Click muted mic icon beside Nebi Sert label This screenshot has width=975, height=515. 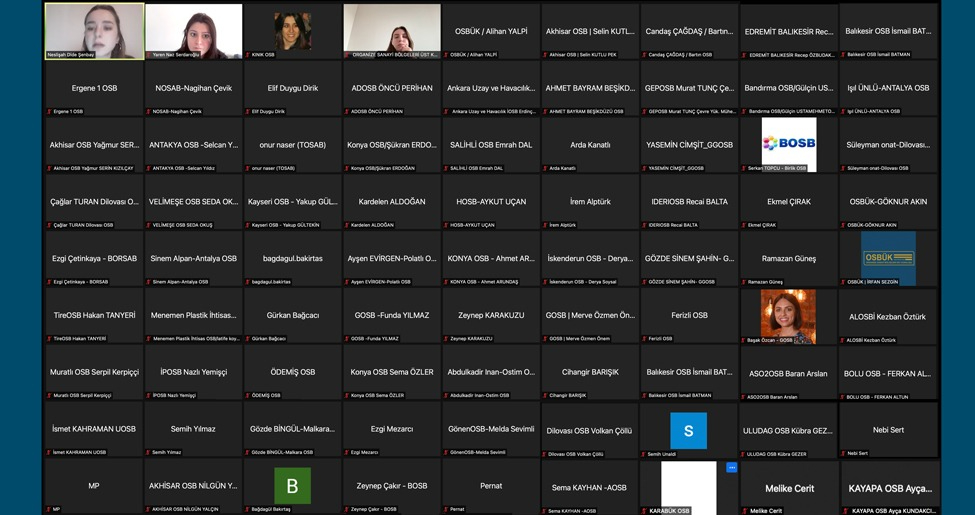(844, 453)
